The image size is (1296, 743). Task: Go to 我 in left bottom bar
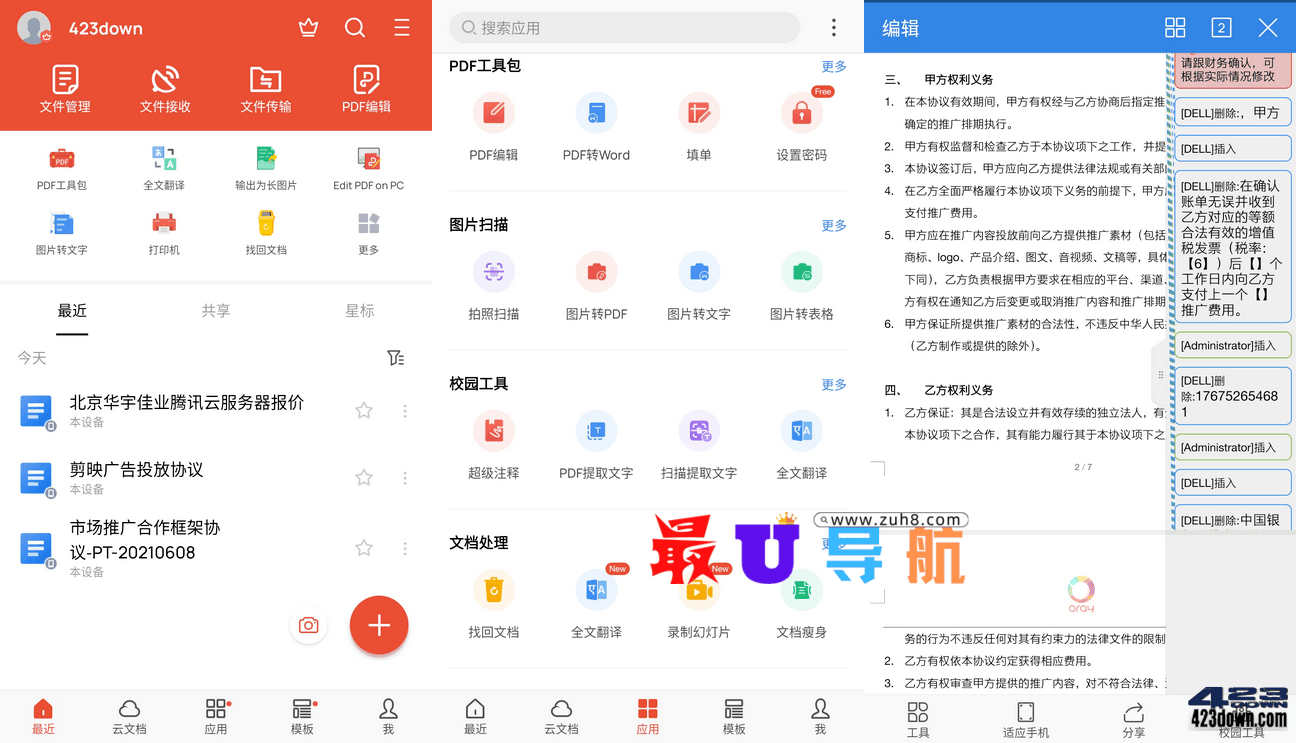388,716
